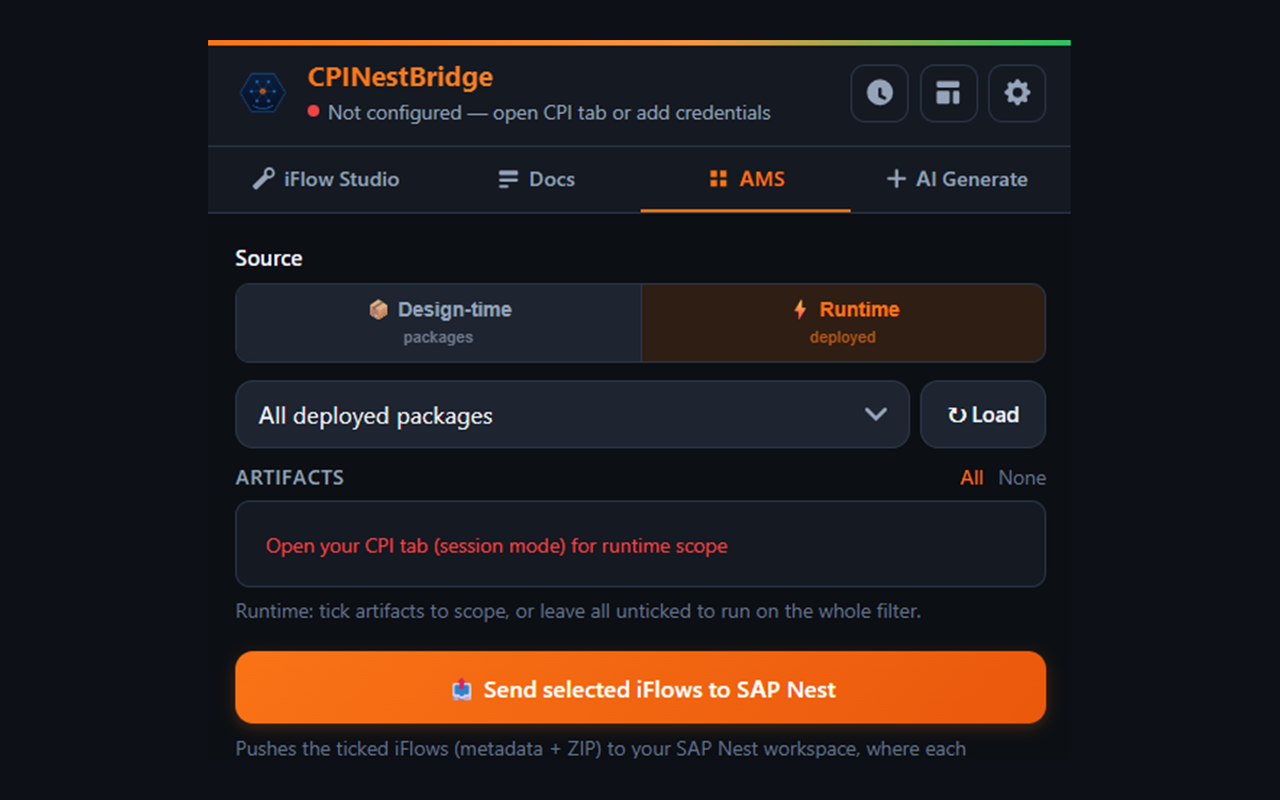Click the CPINestBridge title text

point(400,77)
